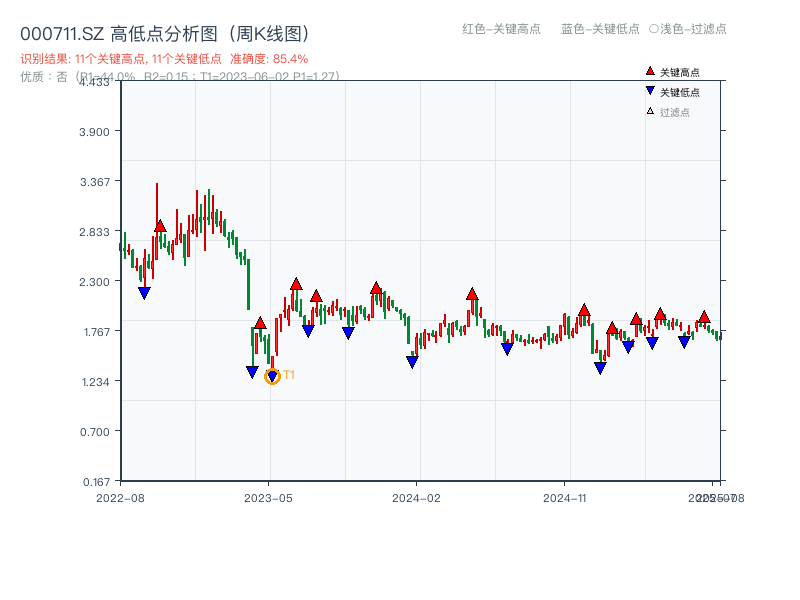Click the 2024-11 x-axis date label
This screenshot has width=800, height=600.
(565, 498)
